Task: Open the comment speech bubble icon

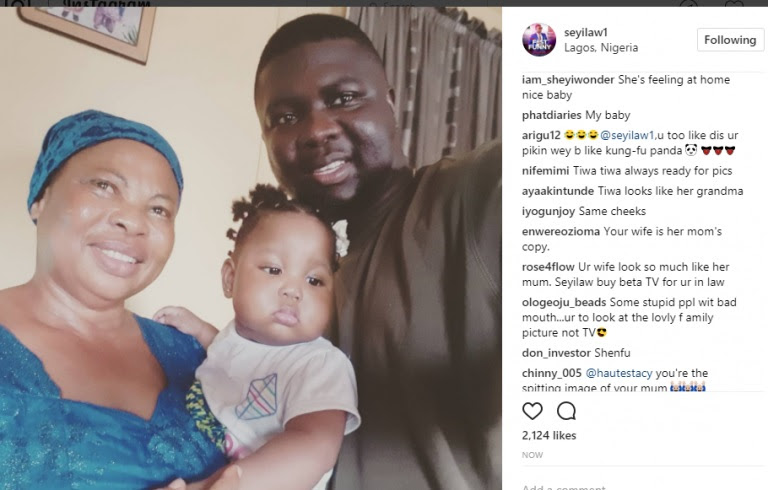Action: click(x=566, y=411)
